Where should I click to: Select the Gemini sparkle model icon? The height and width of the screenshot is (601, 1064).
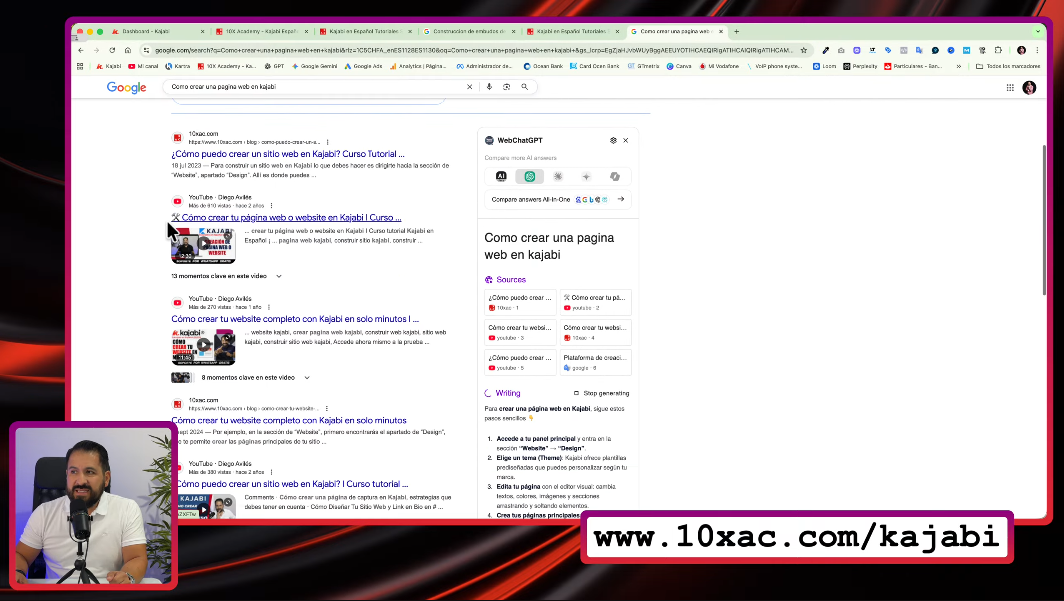coord(586,176)
